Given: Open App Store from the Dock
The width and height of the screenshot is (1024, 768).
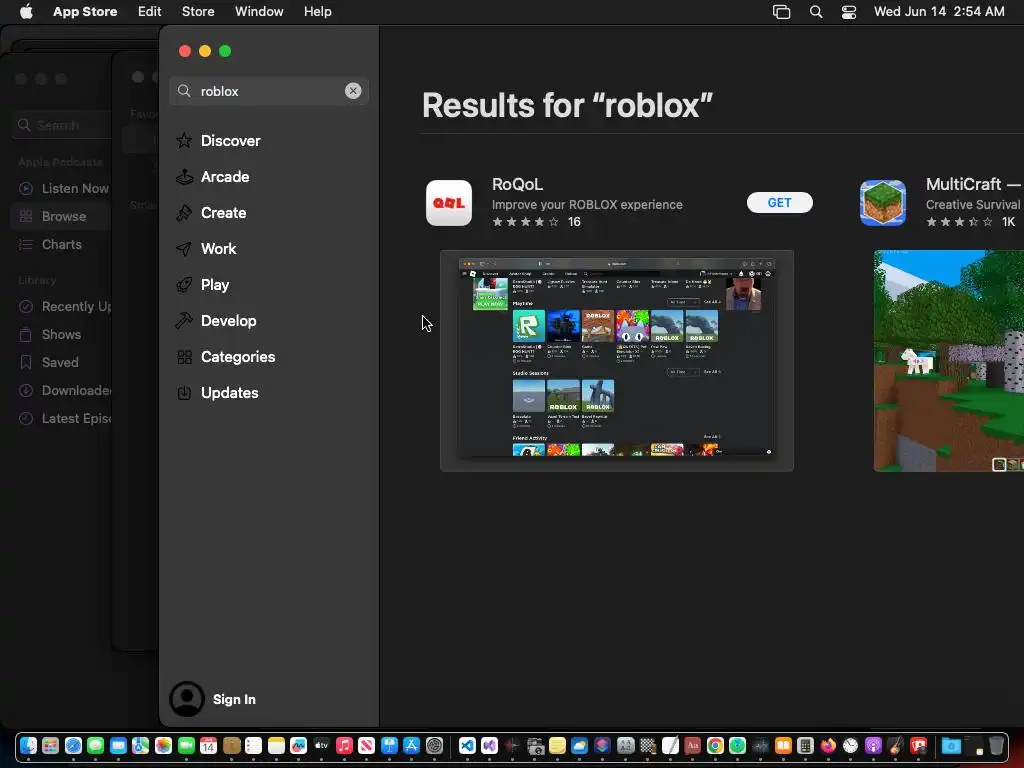Looking at the screenshot, I should pos(411,745).
